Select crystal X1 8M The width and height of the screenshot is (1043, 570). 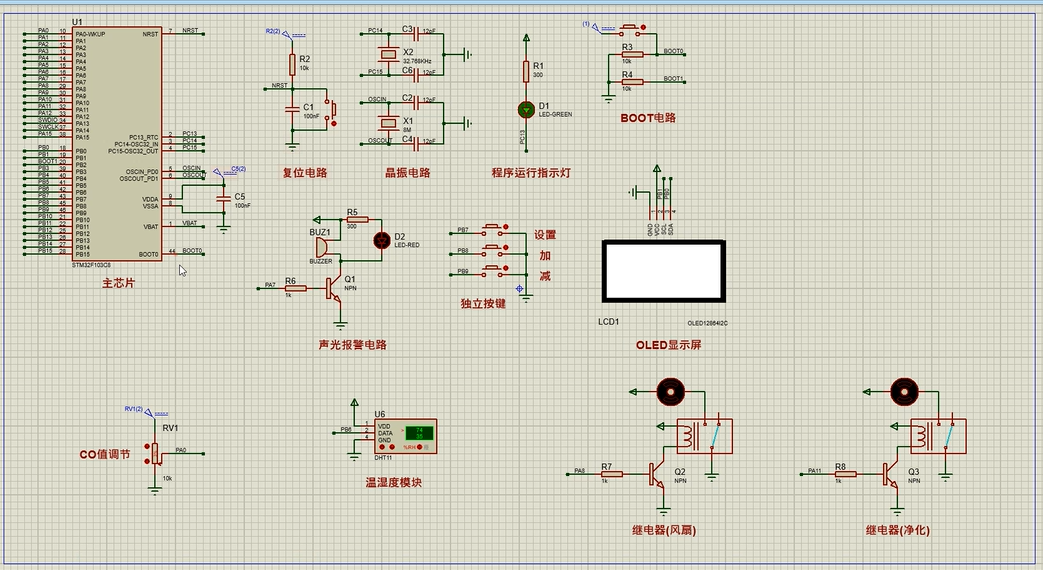pyautogui.click(x=388, y=122)
